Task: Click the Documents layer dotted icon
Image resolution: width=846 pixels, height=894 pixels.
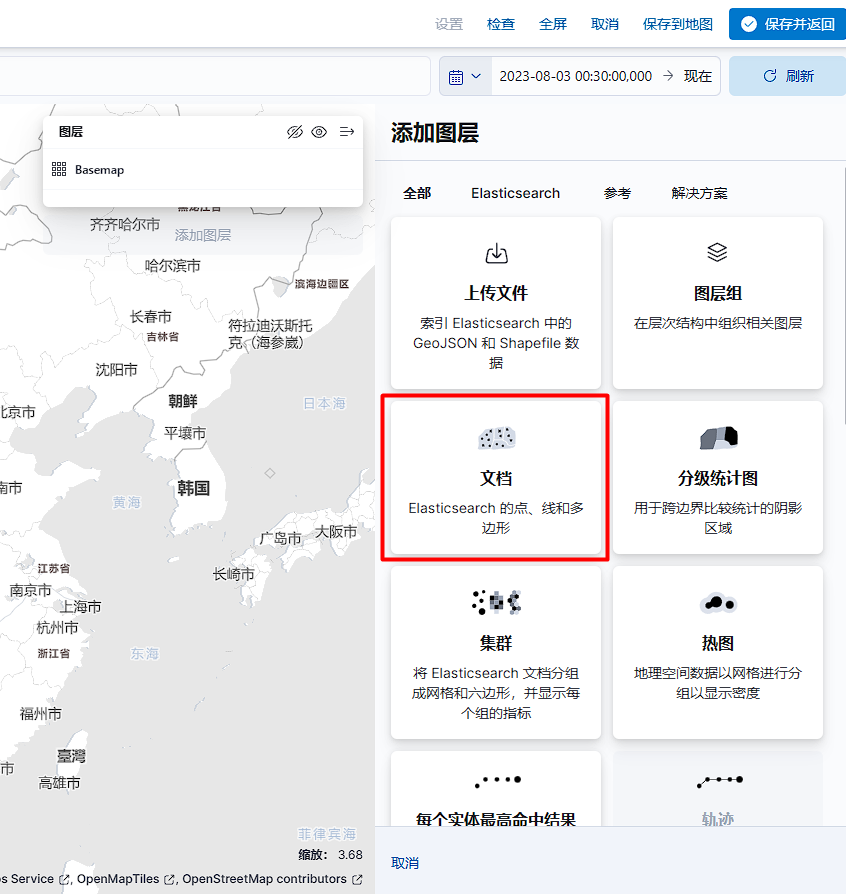Action: click(496, 437)
